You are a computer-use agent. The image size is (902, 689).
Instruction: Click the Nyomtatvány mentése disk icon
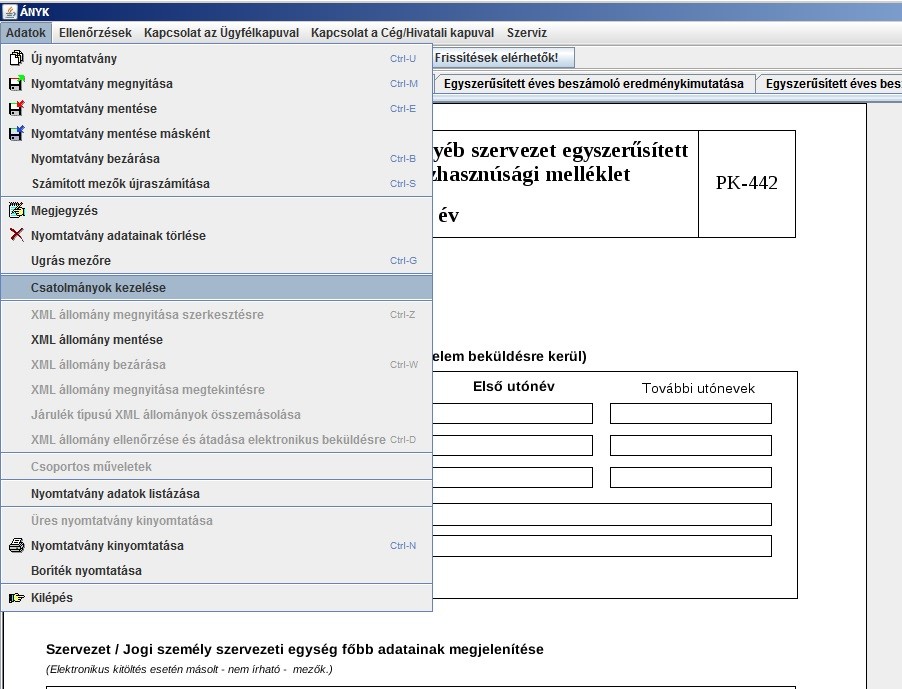click(x=17, y=108)
